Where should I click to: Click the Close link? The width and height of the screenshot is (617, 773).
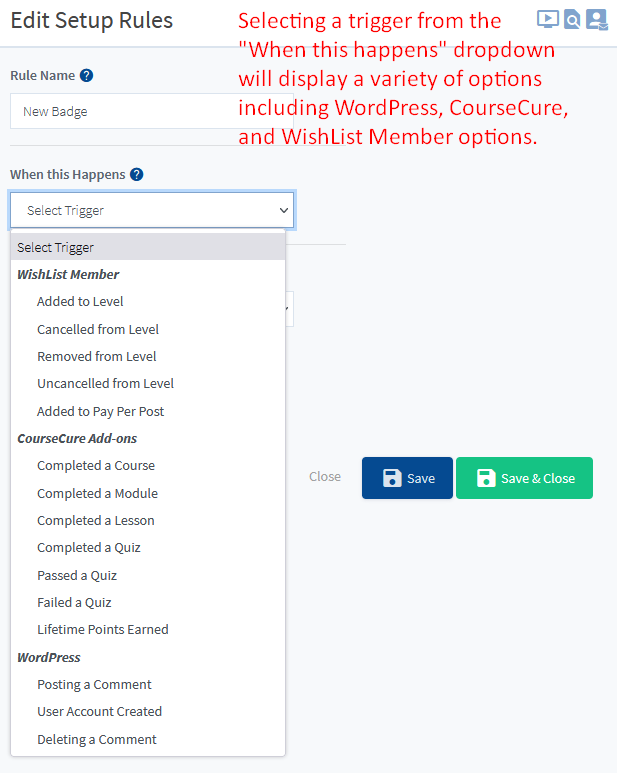pos(325,477)
